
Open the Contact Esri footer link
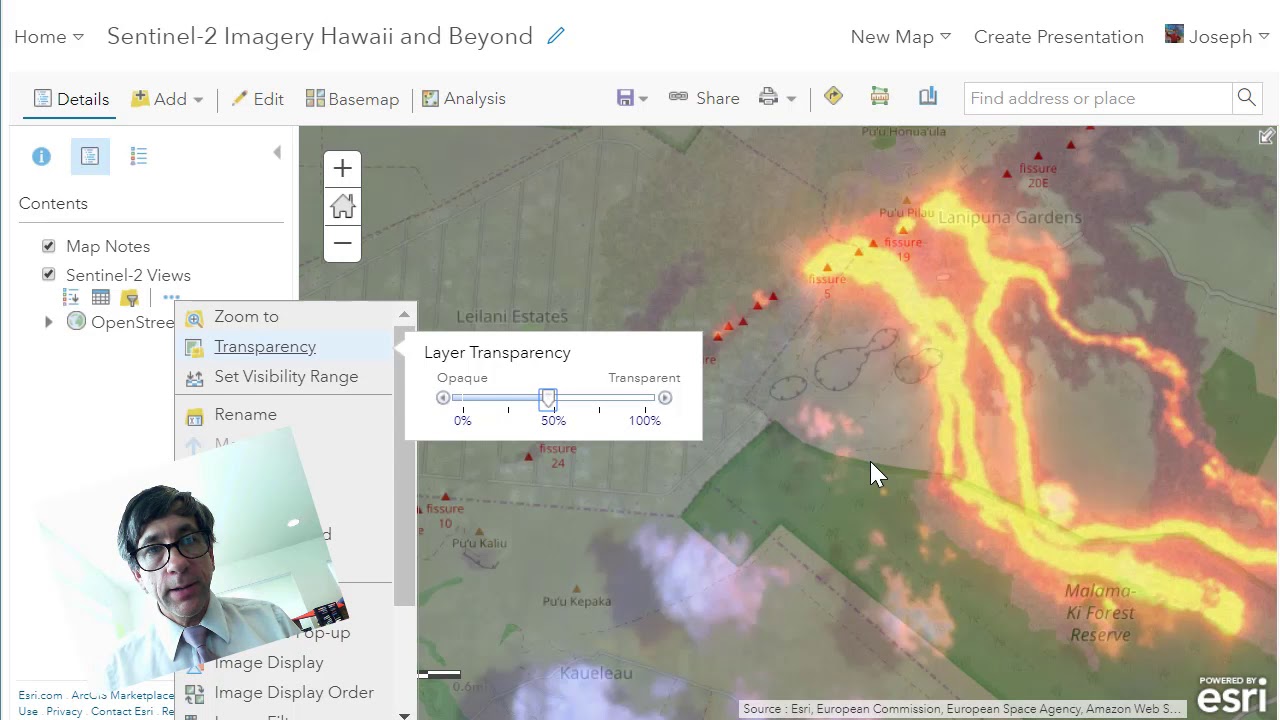pyautogui.click(x=122, y=711)
